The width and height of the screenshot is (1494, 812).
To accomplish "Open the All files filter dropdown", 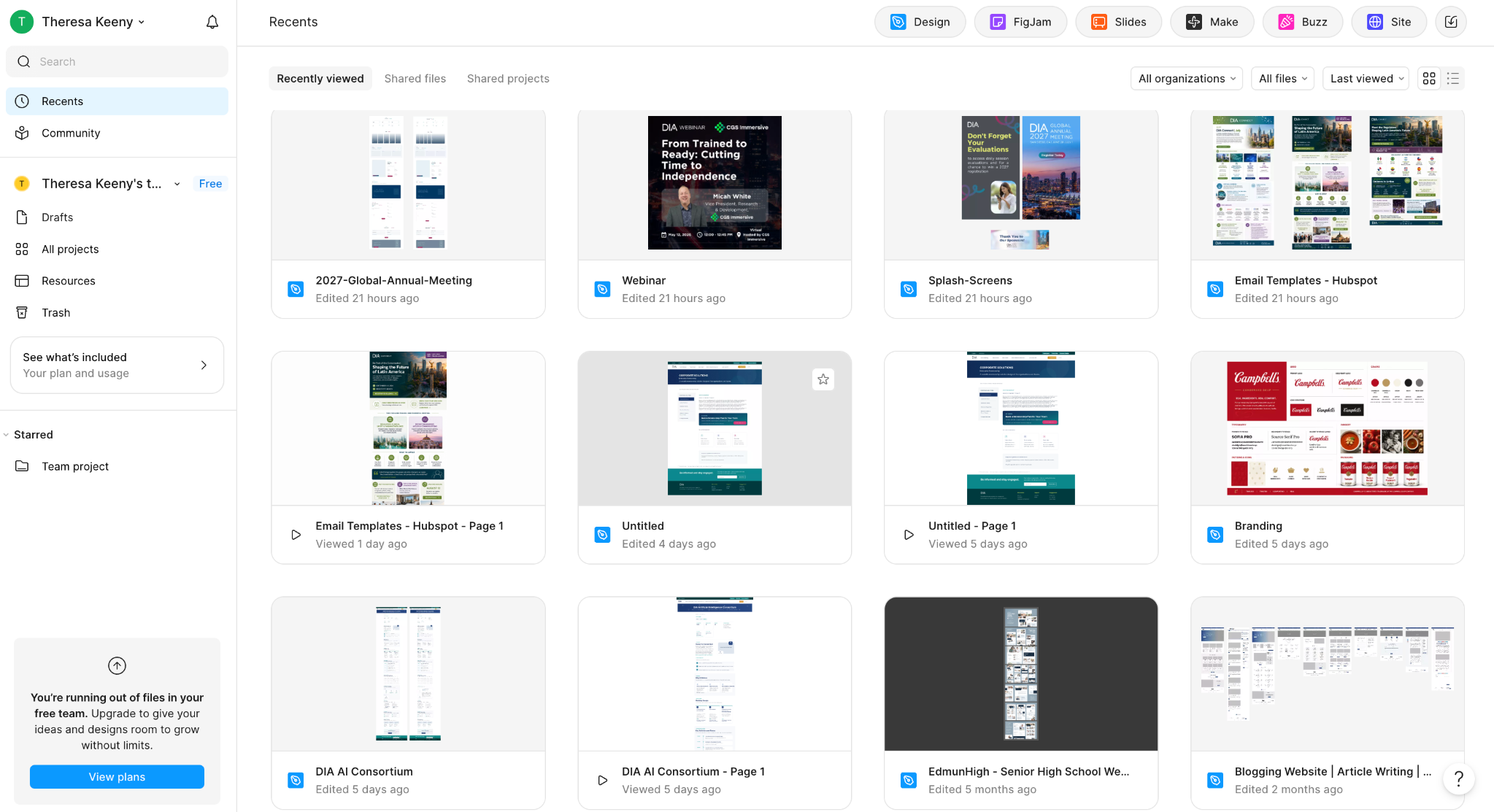I will (1282, 78).
